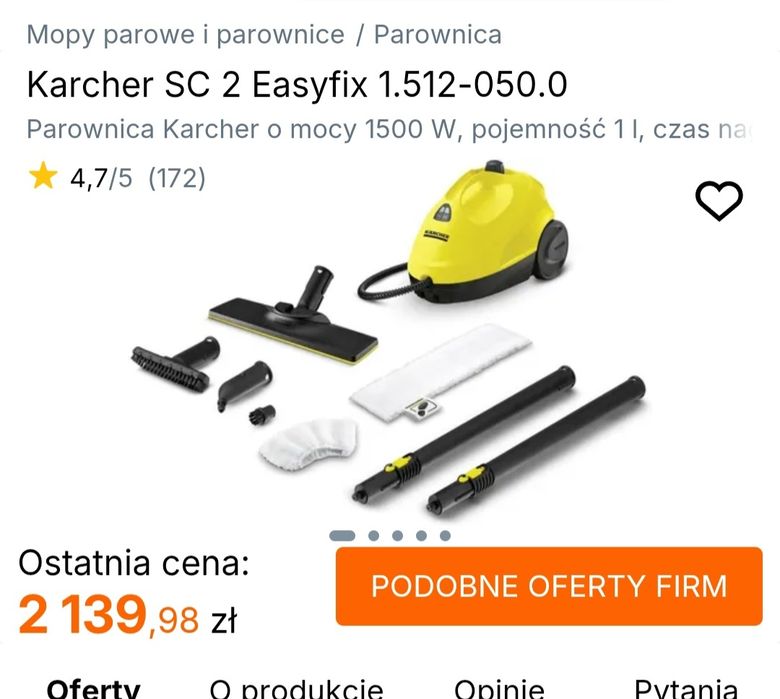Jump to the third carousel image dot
The height and width of the screenshot is (699, 780).
coord(397,535)
